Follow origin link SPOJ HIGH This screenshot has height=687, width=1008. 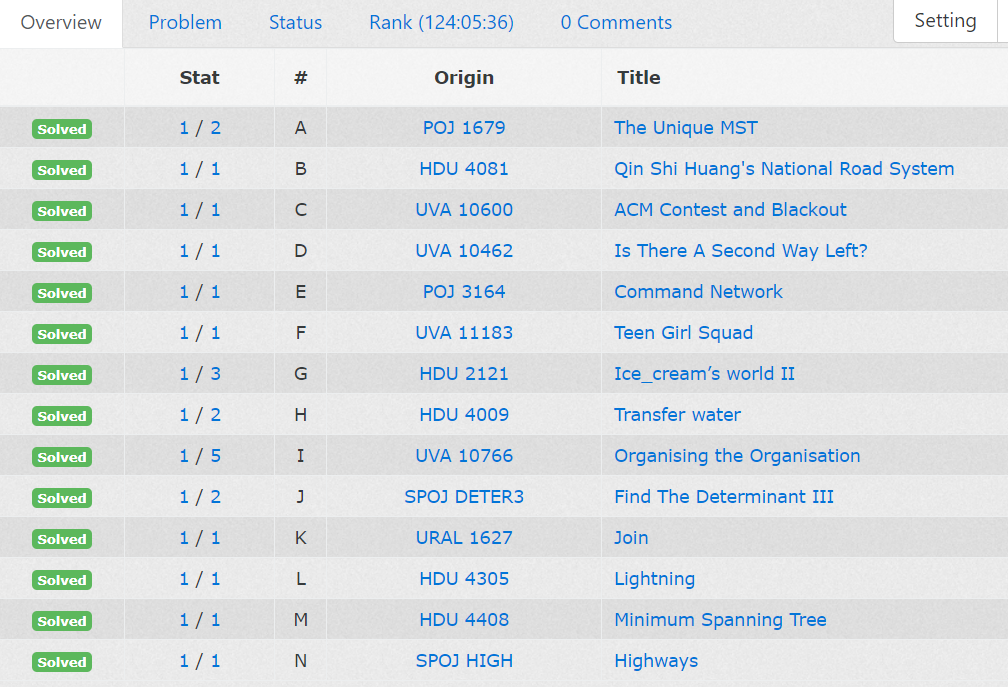(x=464, y=661)
